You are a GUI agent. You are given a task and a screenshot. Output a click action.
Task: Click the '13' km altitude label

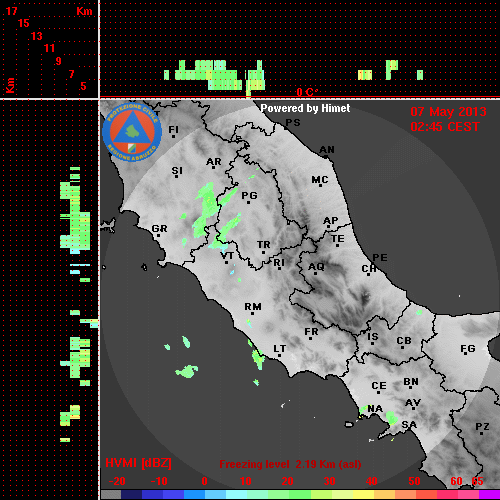[x=37, y=36]
